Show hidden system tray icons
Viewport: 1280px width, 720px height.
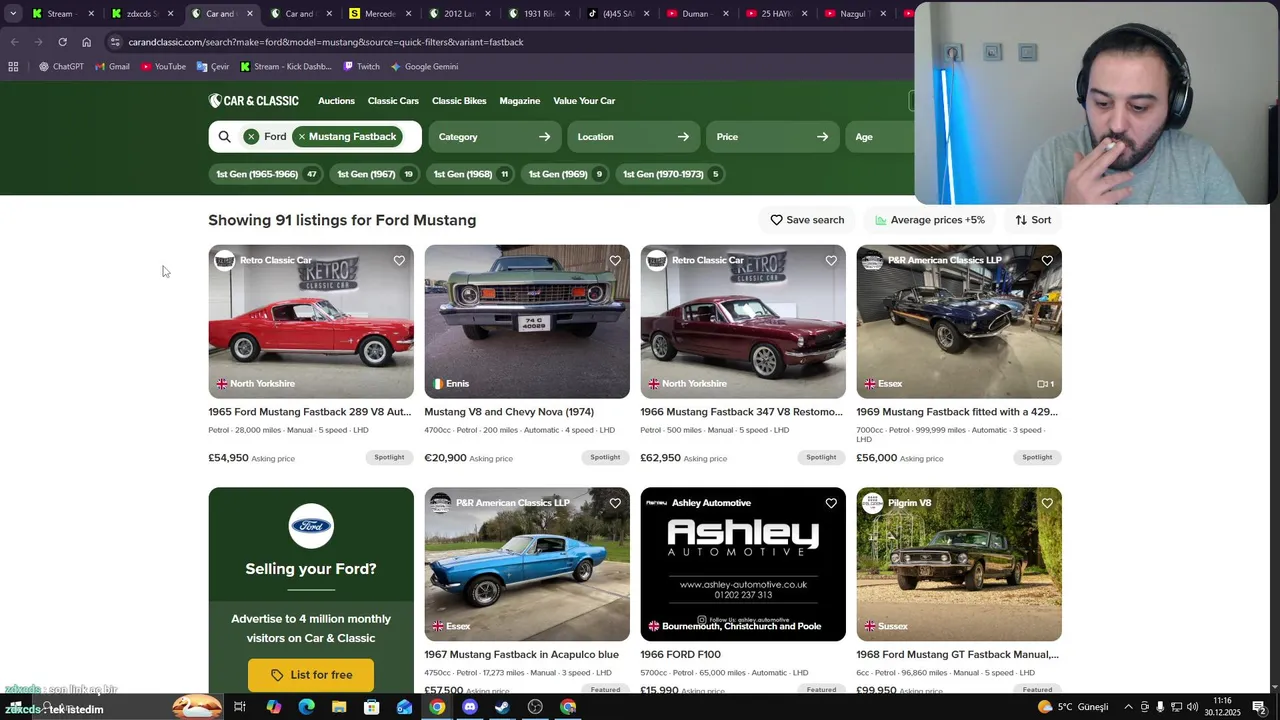click(1128, 707)
